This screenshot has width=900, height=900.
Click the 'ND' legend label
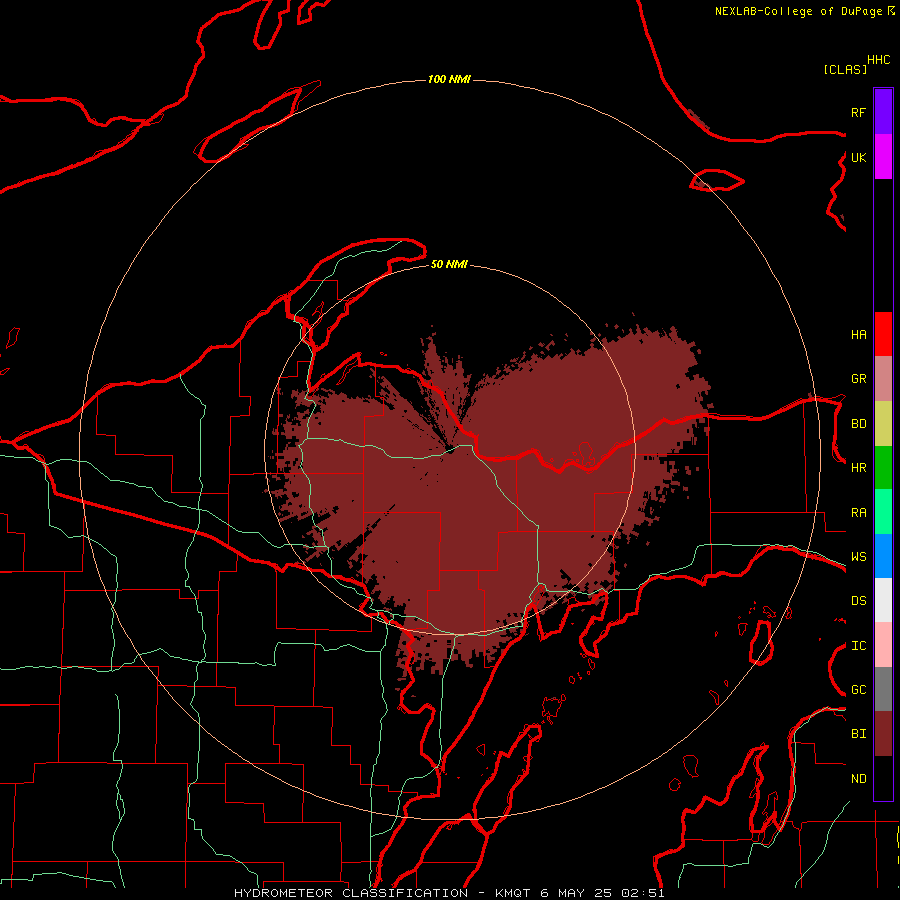tap(858, 779)
